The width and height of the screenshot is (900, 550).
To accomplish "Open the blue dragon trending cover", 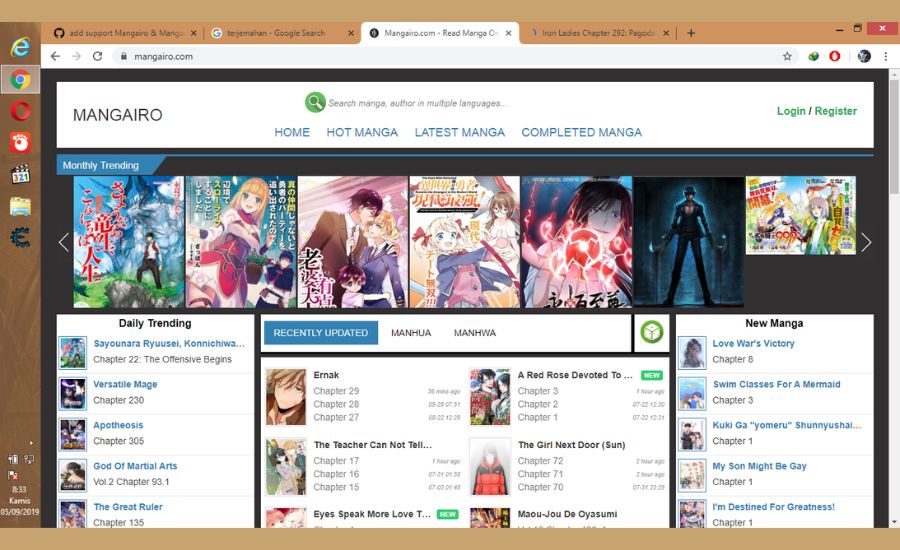I will [x=129, y=242].
